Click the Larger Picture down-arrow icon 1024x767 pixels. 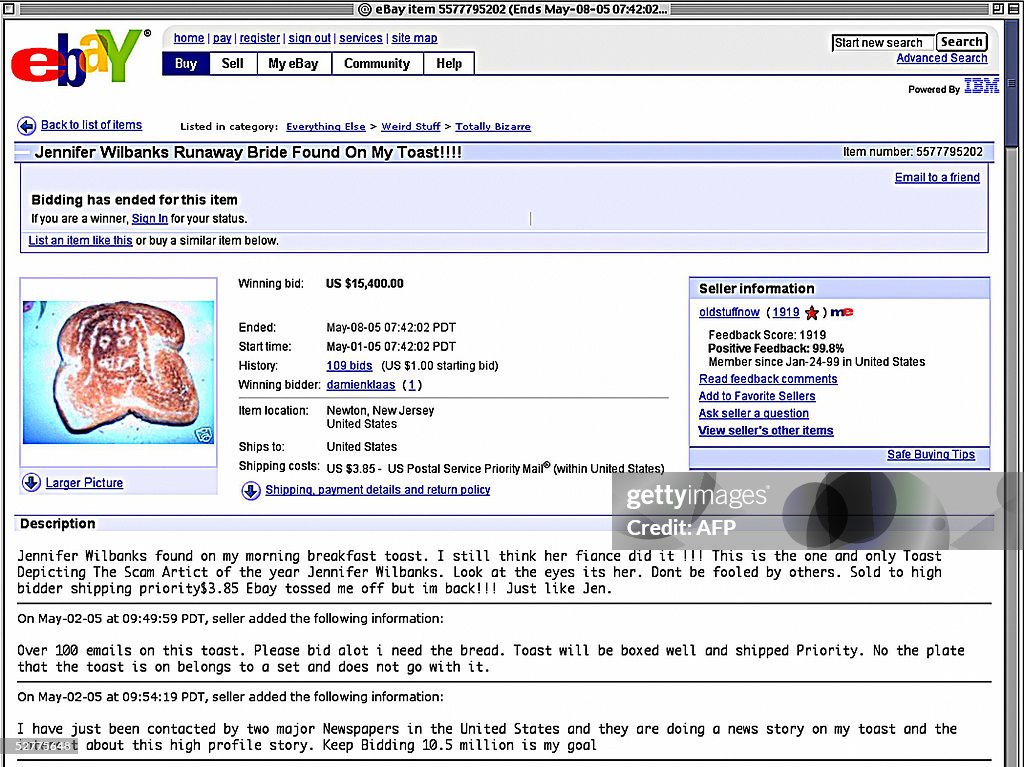[x=31, y=483]
